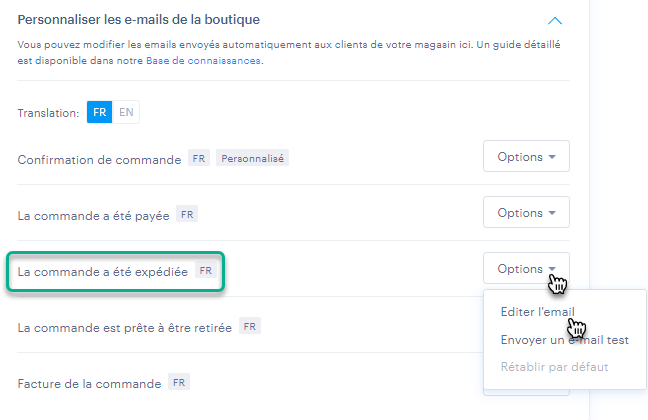Select Editer l'email menu entry
The width and height of the screenshot is (648, 420).
pyautogui.click(x=537, y=312)
